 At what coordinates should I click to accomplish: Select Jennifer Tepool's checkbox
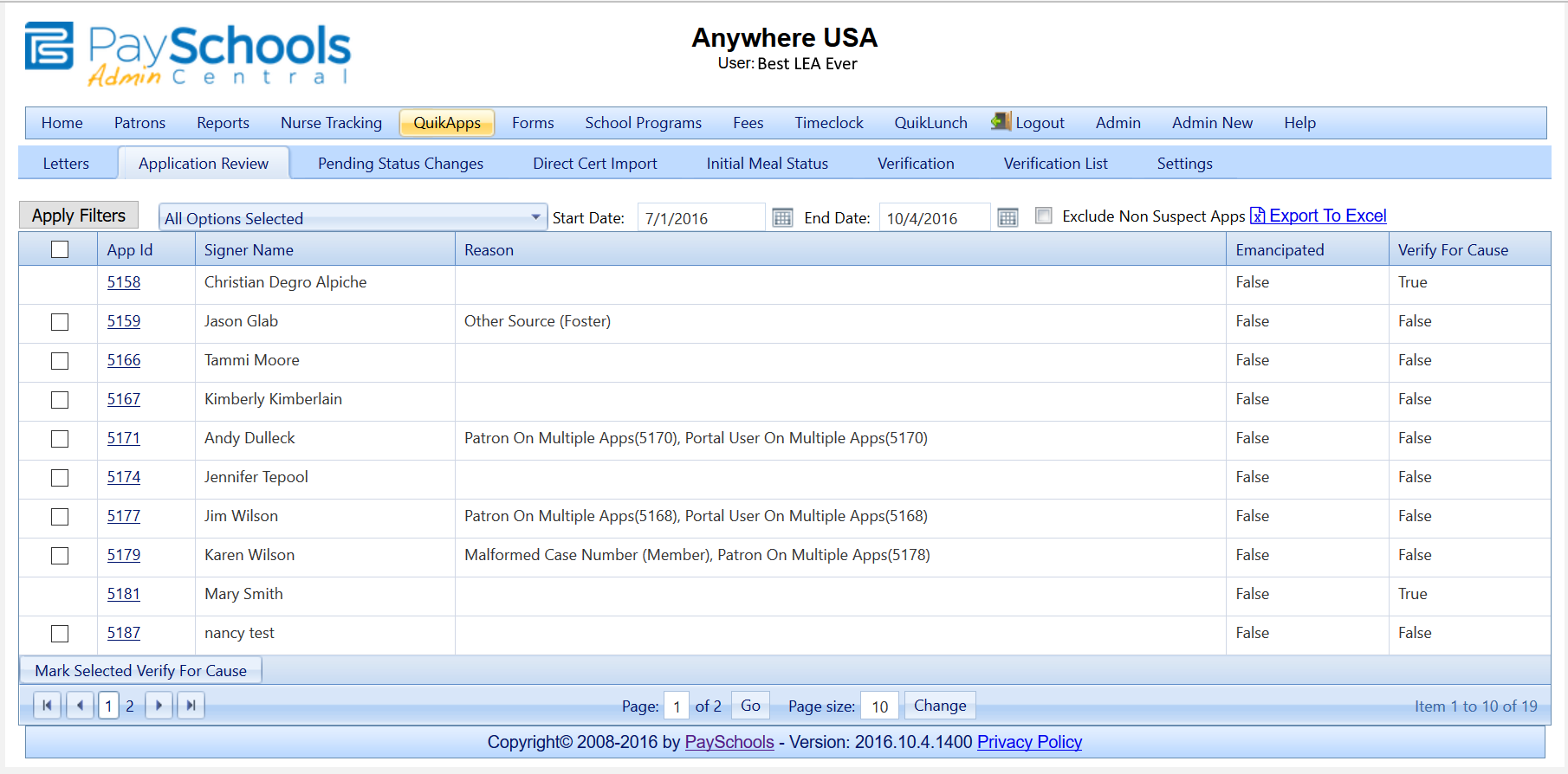click(60, 478)
